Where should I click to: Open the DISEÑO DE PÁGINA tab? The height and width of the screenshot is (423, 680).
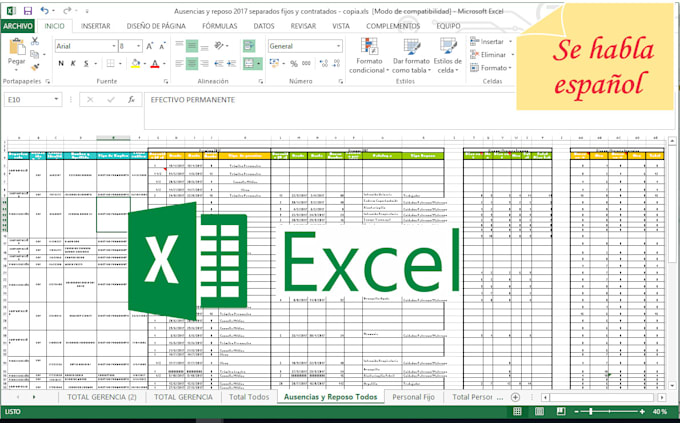pyautogui.click(x=156, y=26)
